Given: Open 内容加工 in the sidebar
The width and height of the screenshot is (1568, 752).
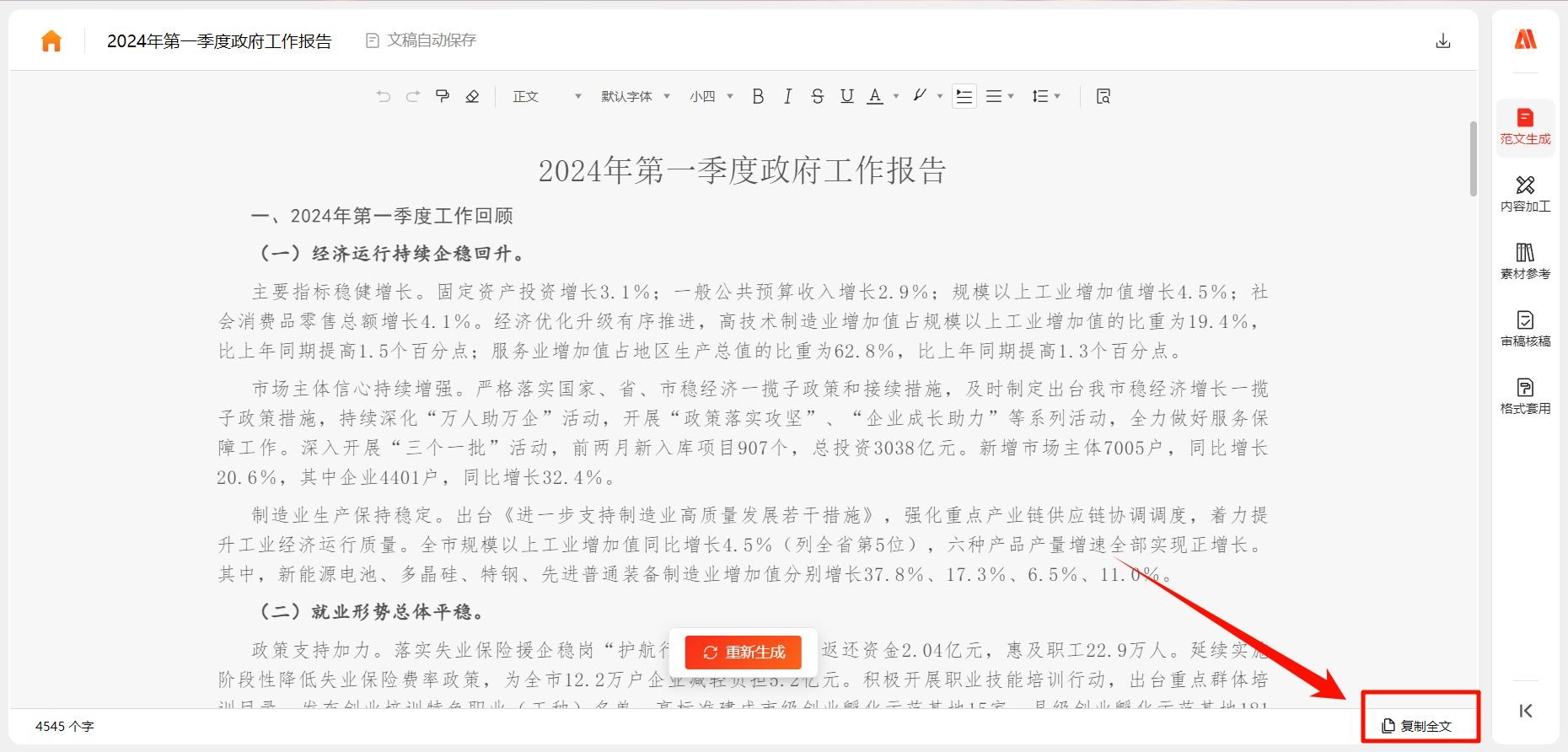Looking at the screenshot, I should tap(1525, 193).
